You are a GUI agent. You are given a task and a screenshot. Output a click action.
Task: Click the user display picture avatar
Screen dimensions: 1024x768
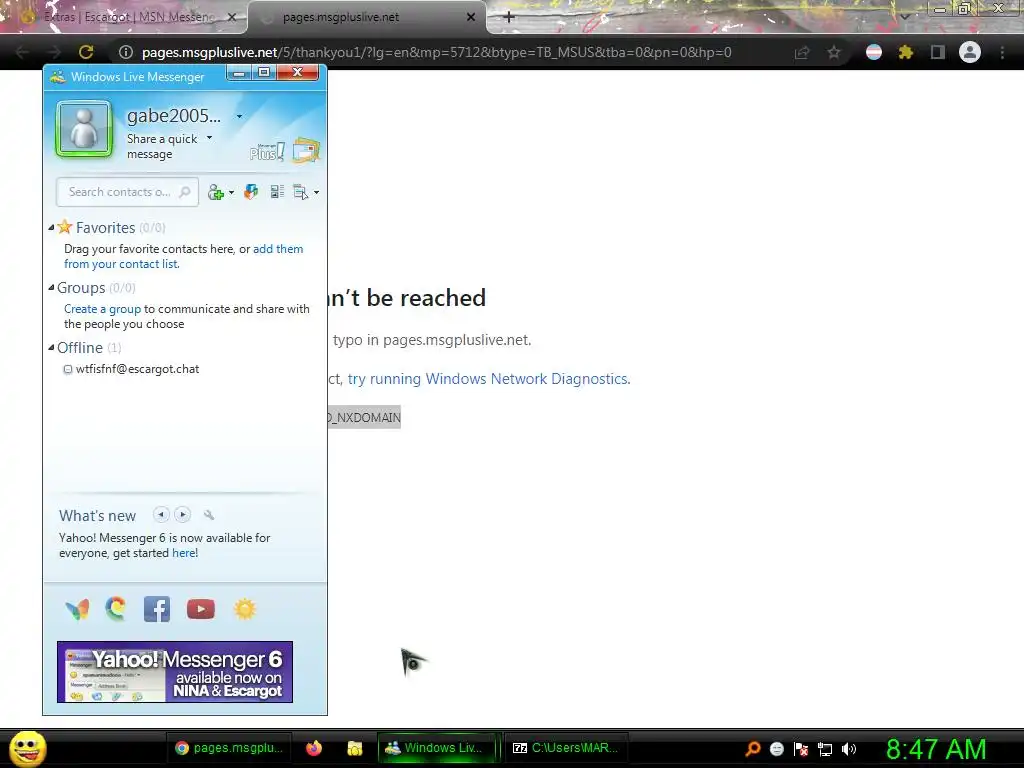pyautogui.click(x=84, y=129)
